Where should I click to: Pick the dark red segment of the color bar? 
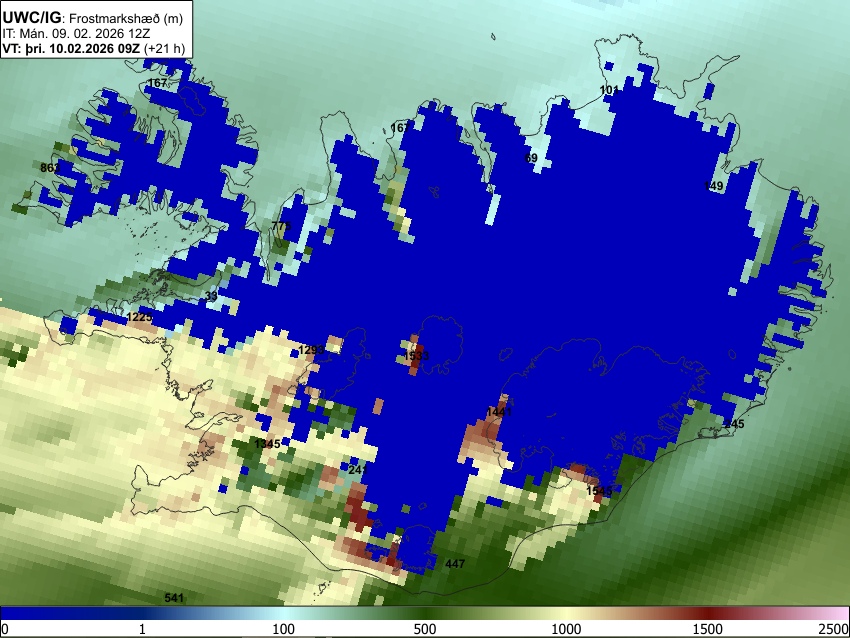[708, 614]
